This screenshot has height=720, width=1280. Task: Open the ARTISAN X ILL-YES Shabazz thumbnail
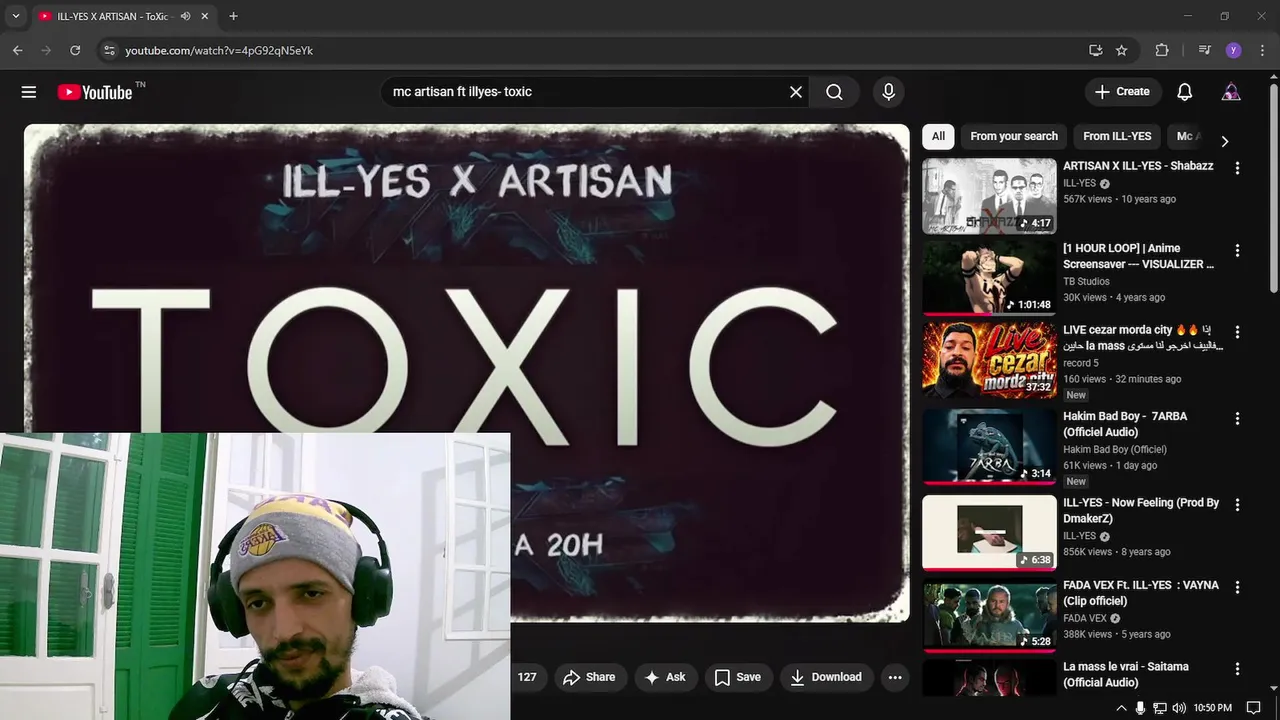(x=989, y=196)
